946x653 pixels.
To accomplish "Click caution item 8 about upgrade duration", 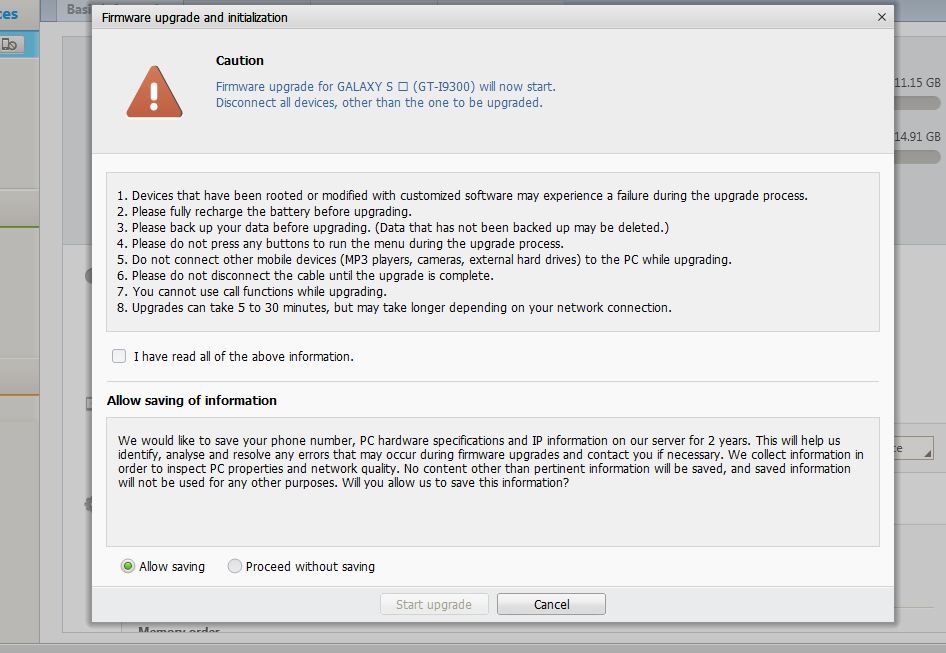I will pyautogui.click(x=394, y=308).
